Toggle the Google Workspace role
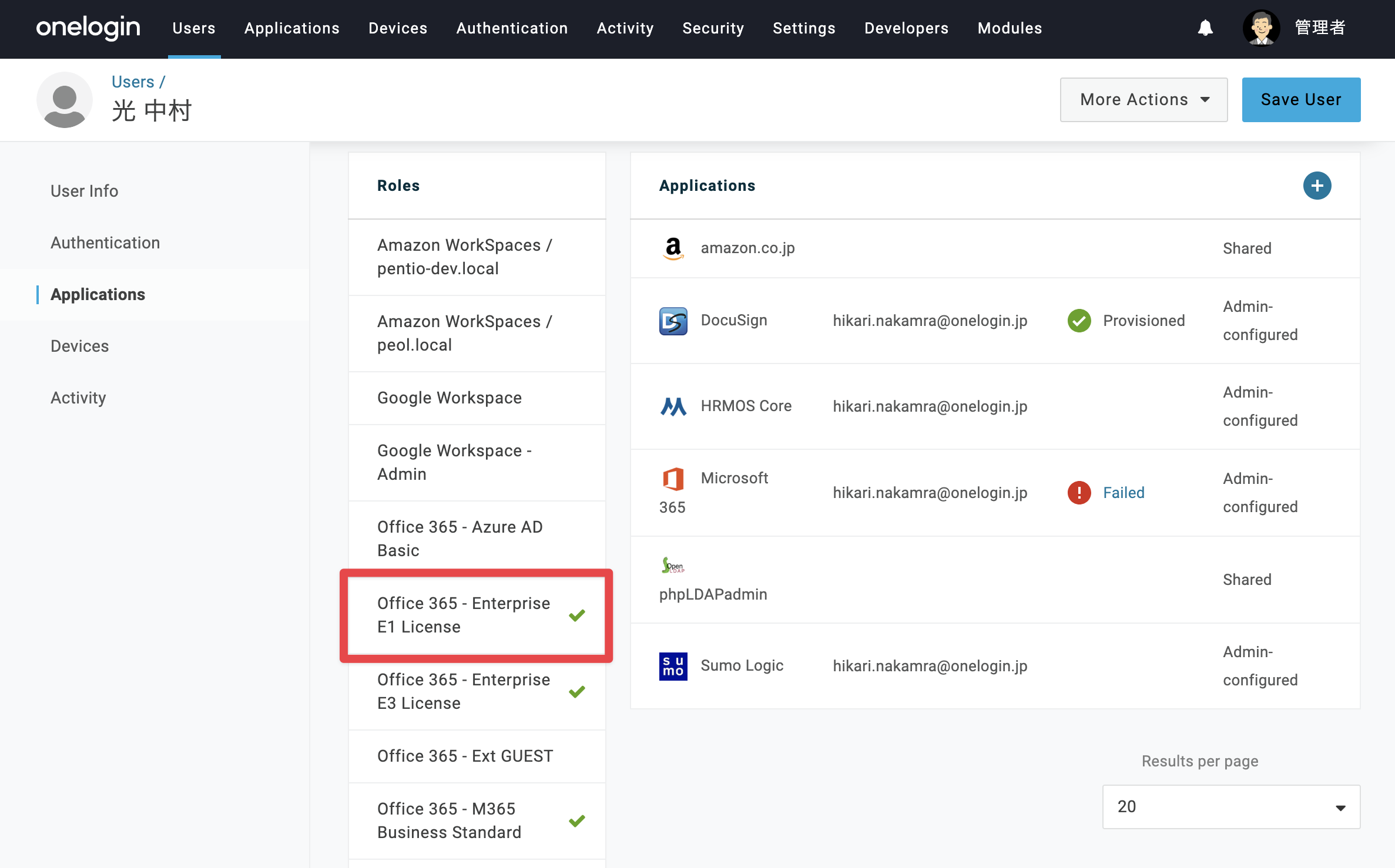 (477, 398)
